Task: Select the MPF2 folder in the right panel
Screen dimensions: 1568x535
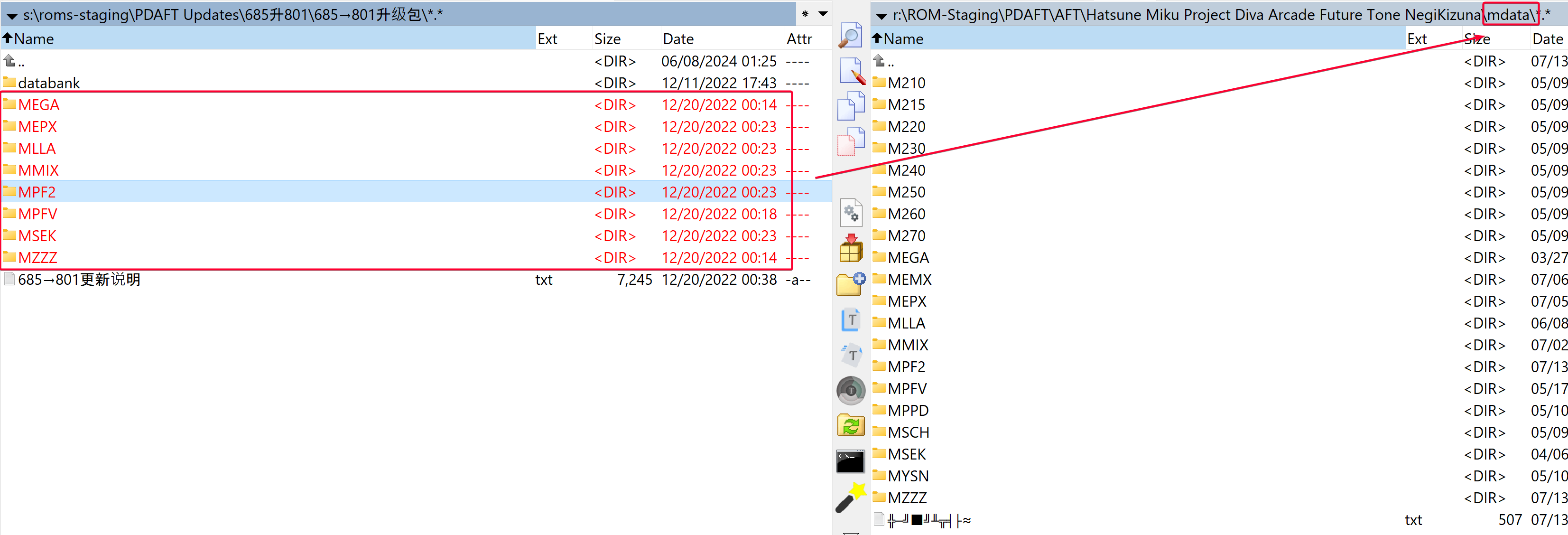Action: click(1219, 367)
